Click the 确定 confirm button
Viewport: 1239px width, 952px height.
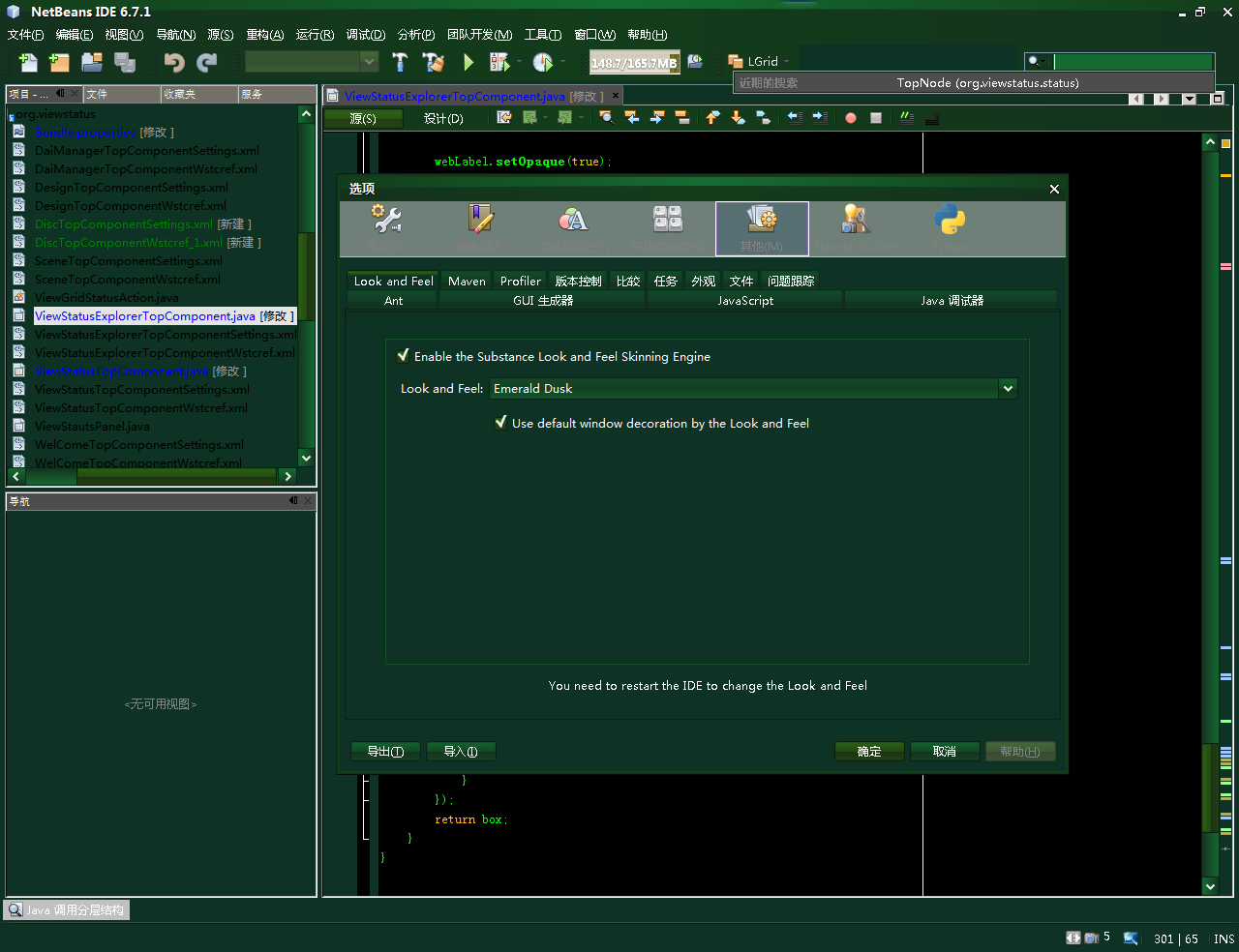coord(869,752)
